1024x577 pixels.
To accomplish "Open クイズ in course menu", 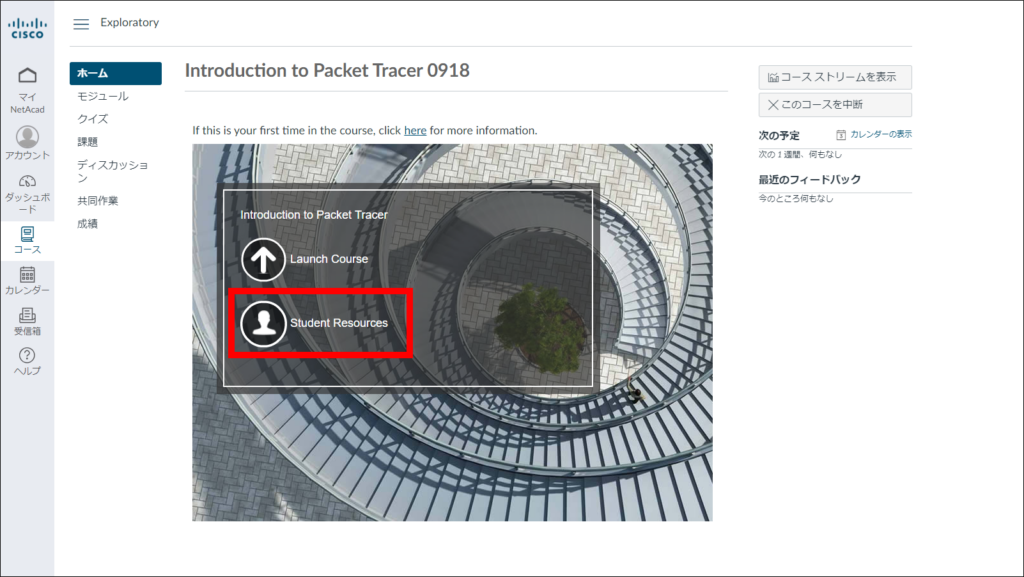I will pos(93,119).
